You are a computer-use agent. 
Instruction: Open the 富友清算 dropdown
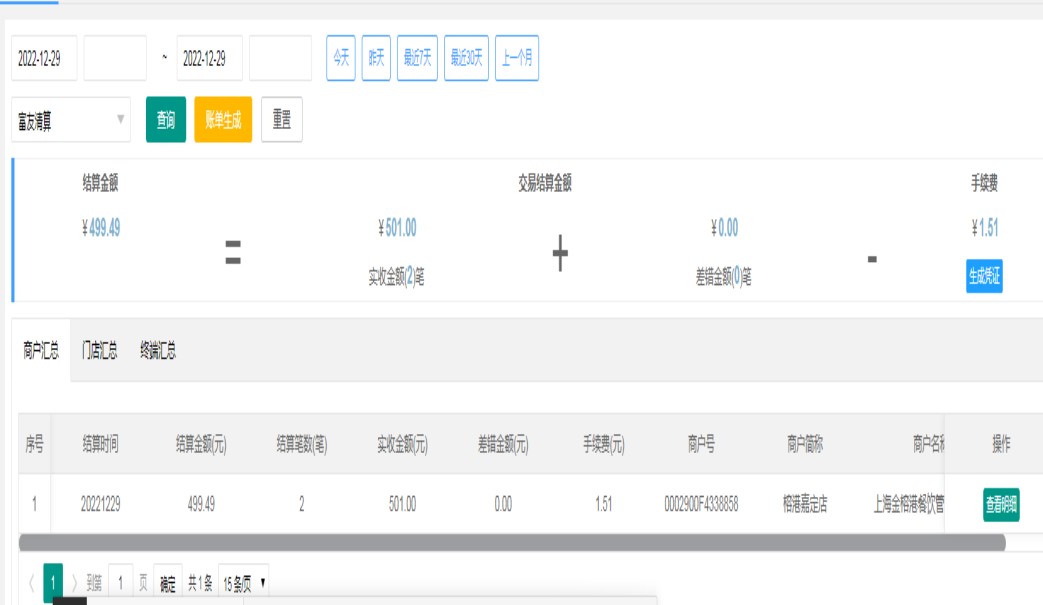[x=71, y=120]
